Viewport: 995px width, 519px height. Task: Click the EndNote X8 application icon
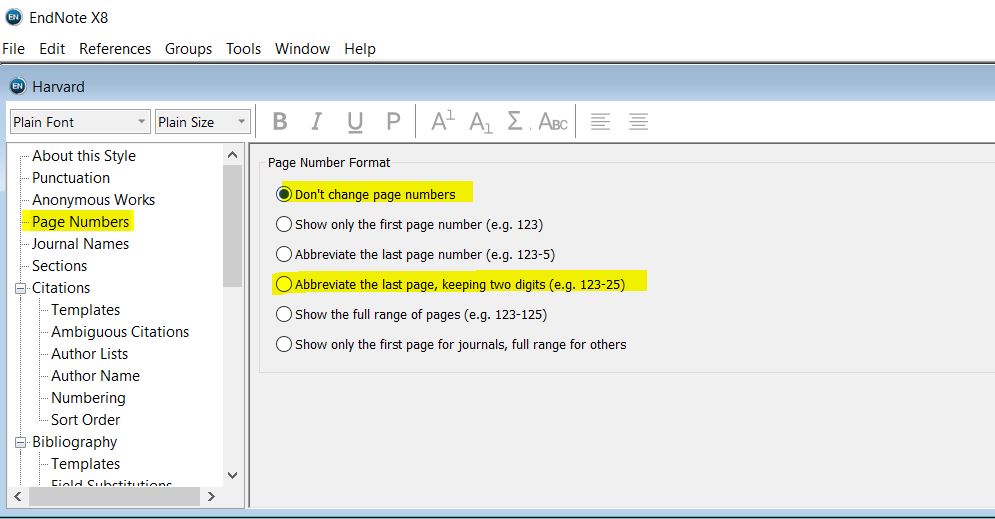pos(13,17)
